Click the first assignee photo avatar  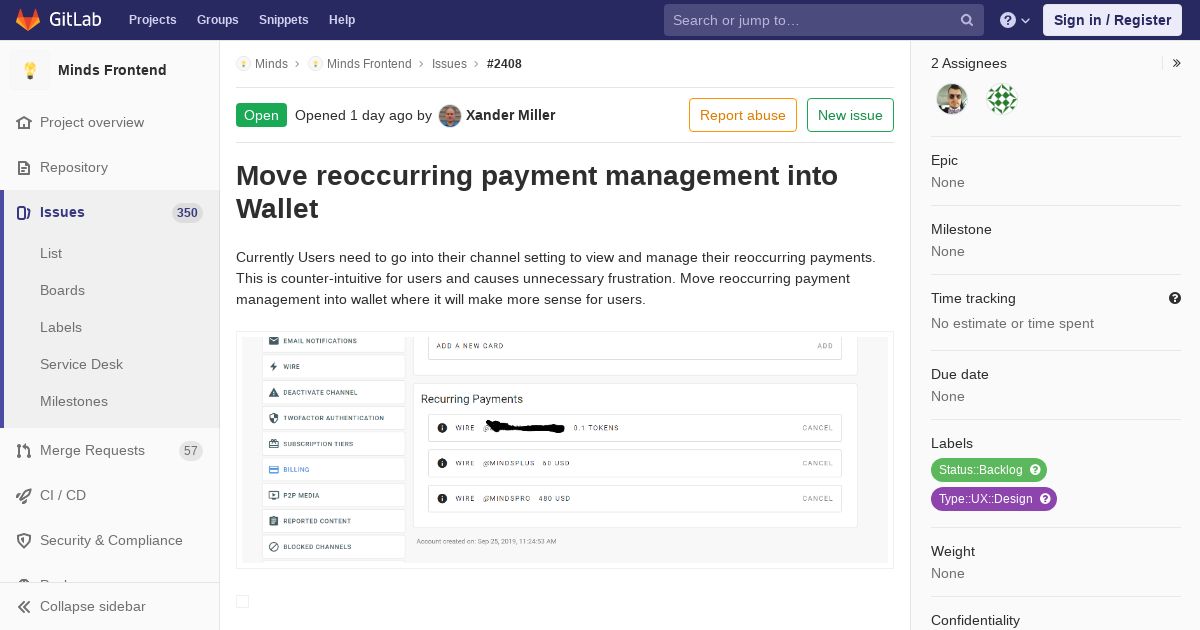click(x=951, y=99)
